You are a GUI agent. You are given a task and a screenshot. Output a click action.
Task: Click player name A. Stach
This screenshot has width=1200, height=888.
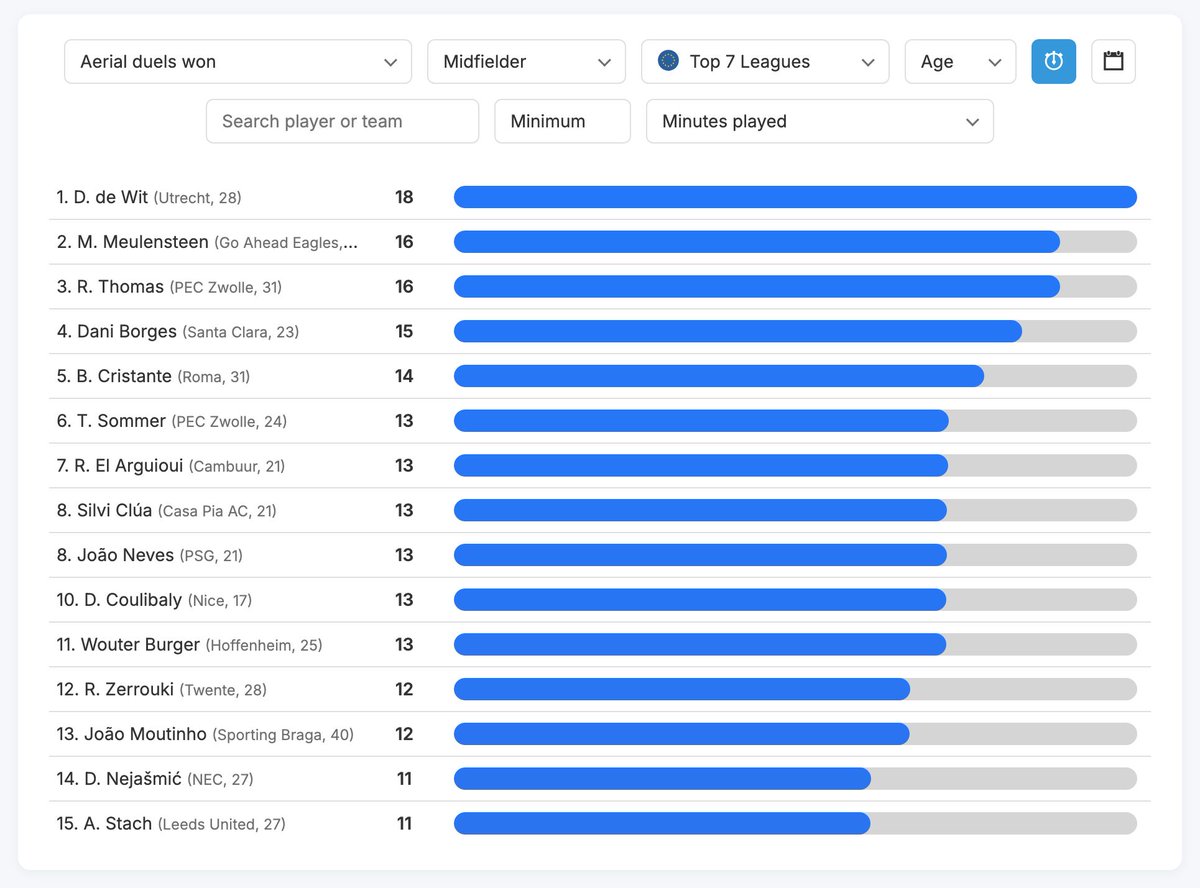(117, 824)
